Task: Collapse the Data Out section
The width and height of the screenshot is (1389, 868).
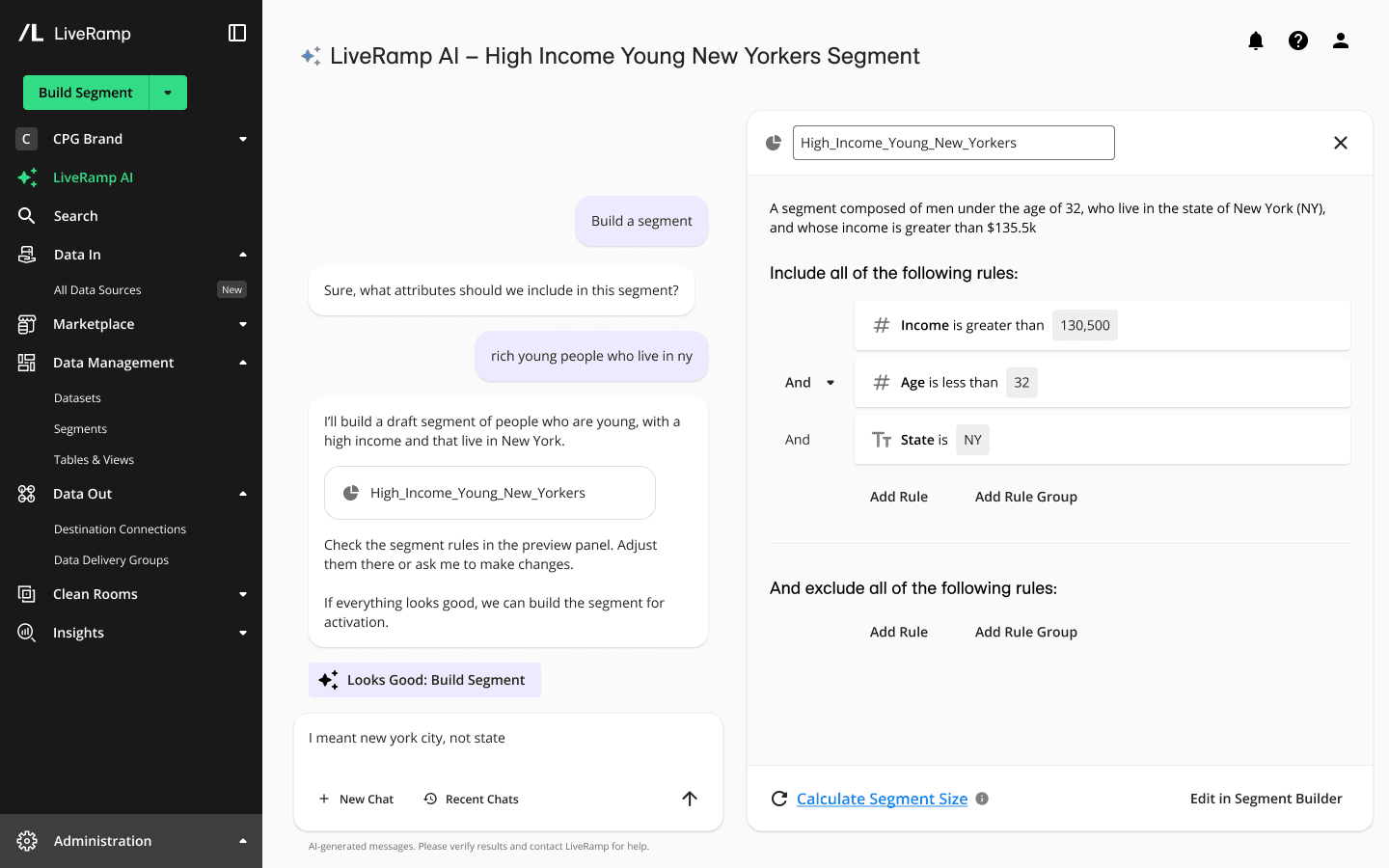Action: tap(243, 494)
